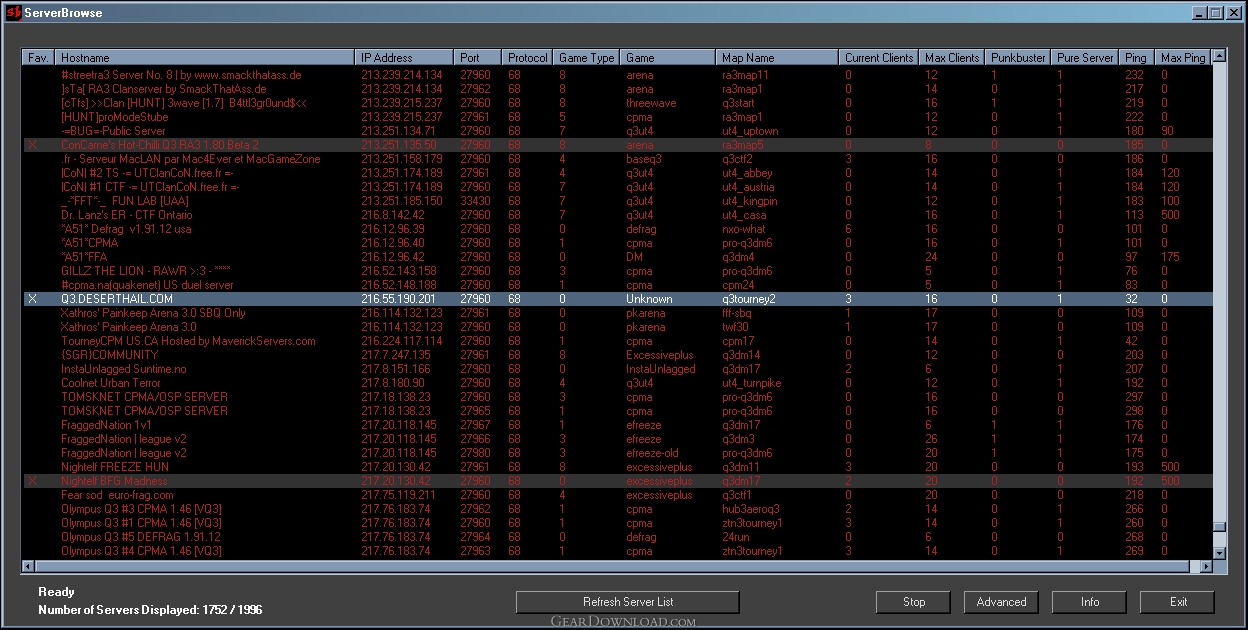The image size is (1248, 630).
Task: Click the horizontal scrollbar thumb
Action: point(612,567)
